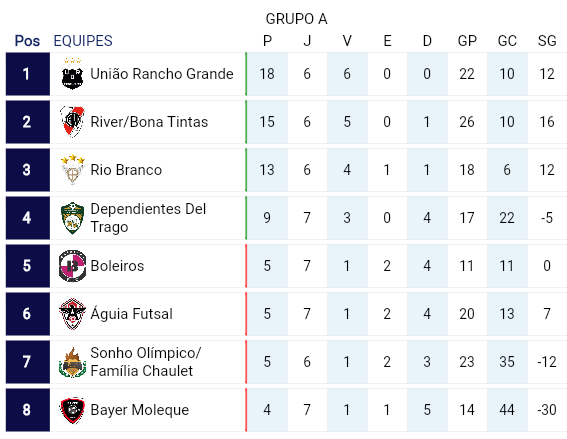
Task: Click the União Rancho Grande team crest
Action: 72,74
